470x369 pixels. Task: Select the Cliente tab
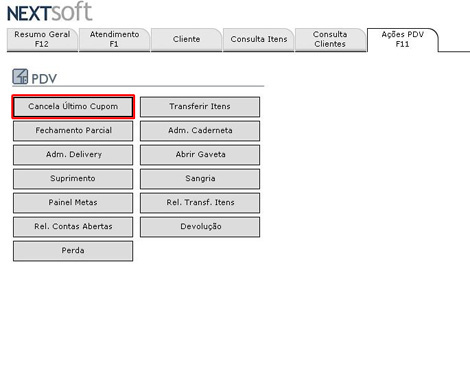point(186,39)
